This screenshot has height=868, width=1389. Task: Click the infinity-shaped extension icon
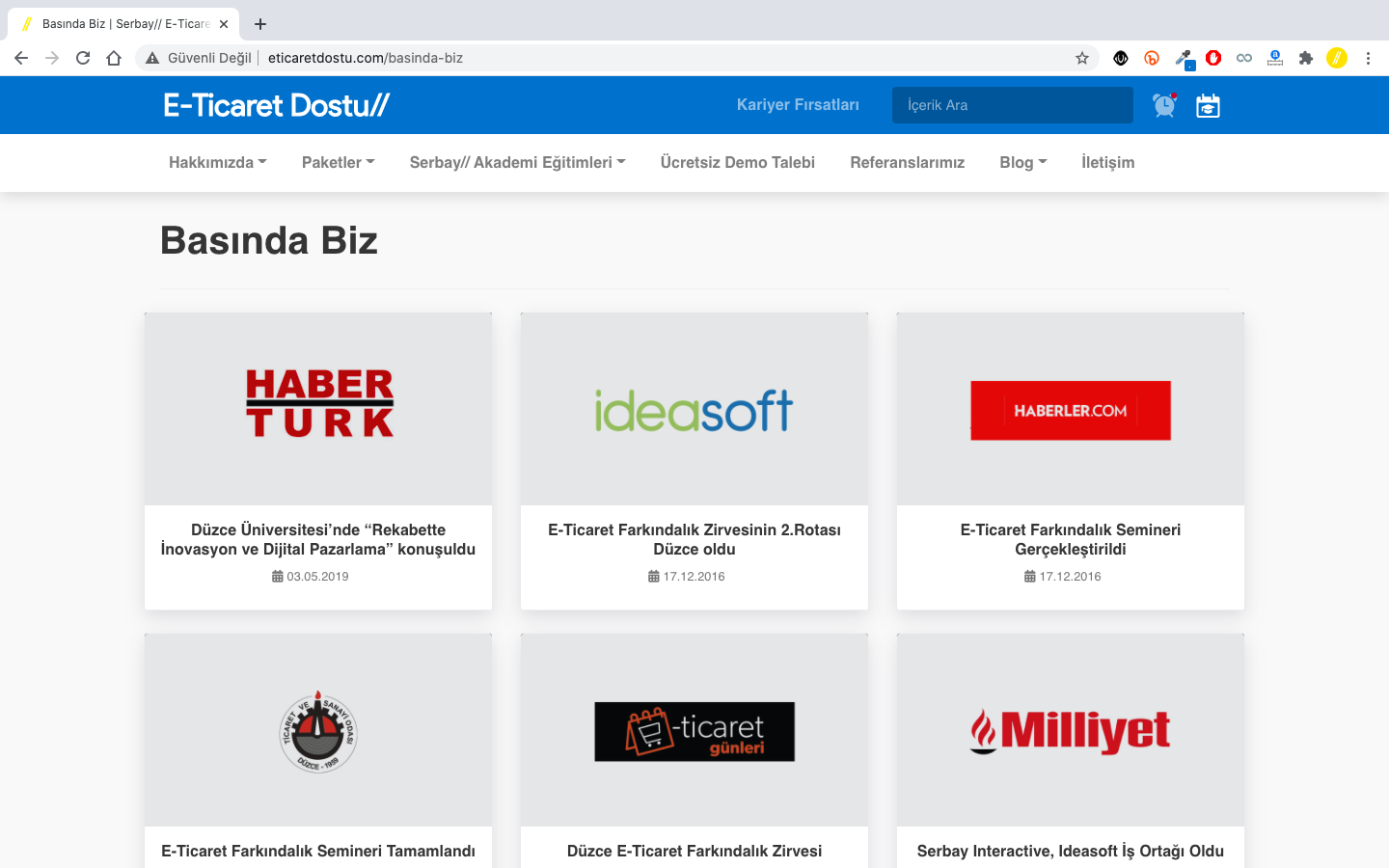[x=1244, y=58]
